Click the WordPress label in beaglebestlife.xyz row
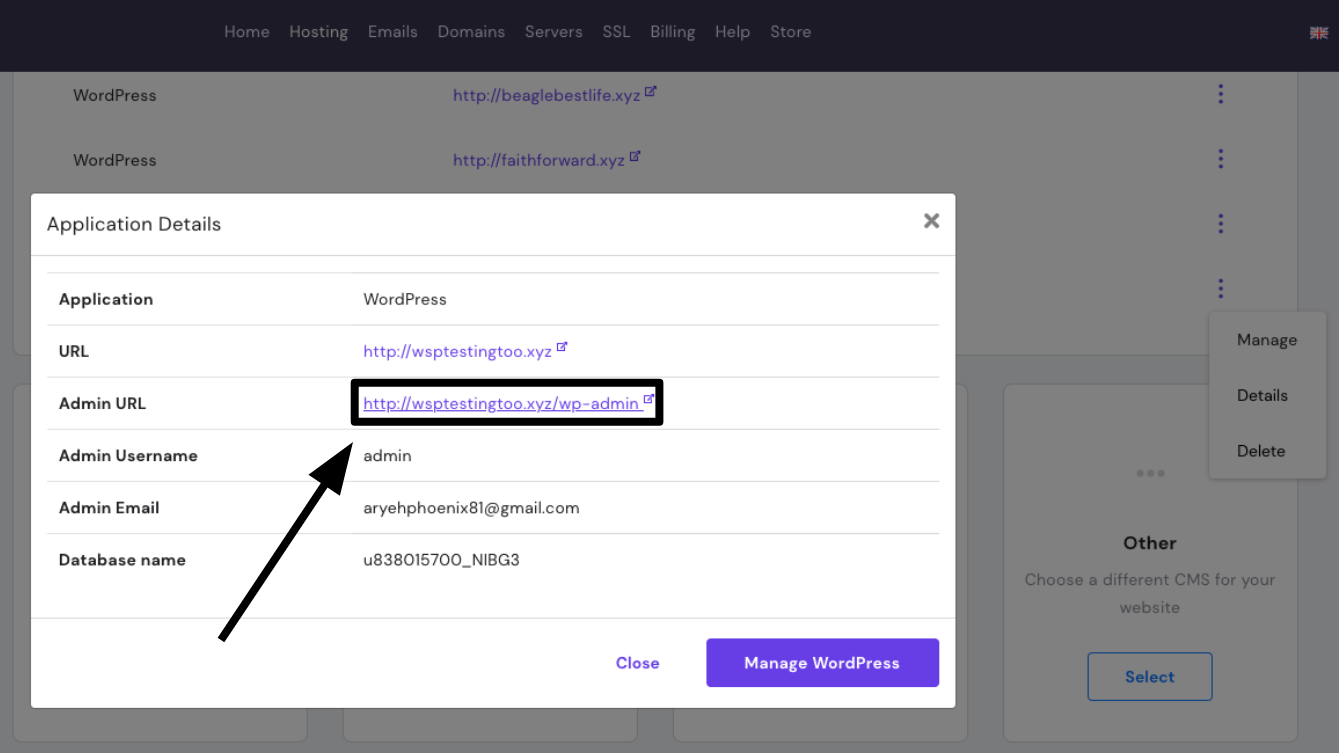The width and height of the screenshot is (1339, 753). [x=115, y=96]
